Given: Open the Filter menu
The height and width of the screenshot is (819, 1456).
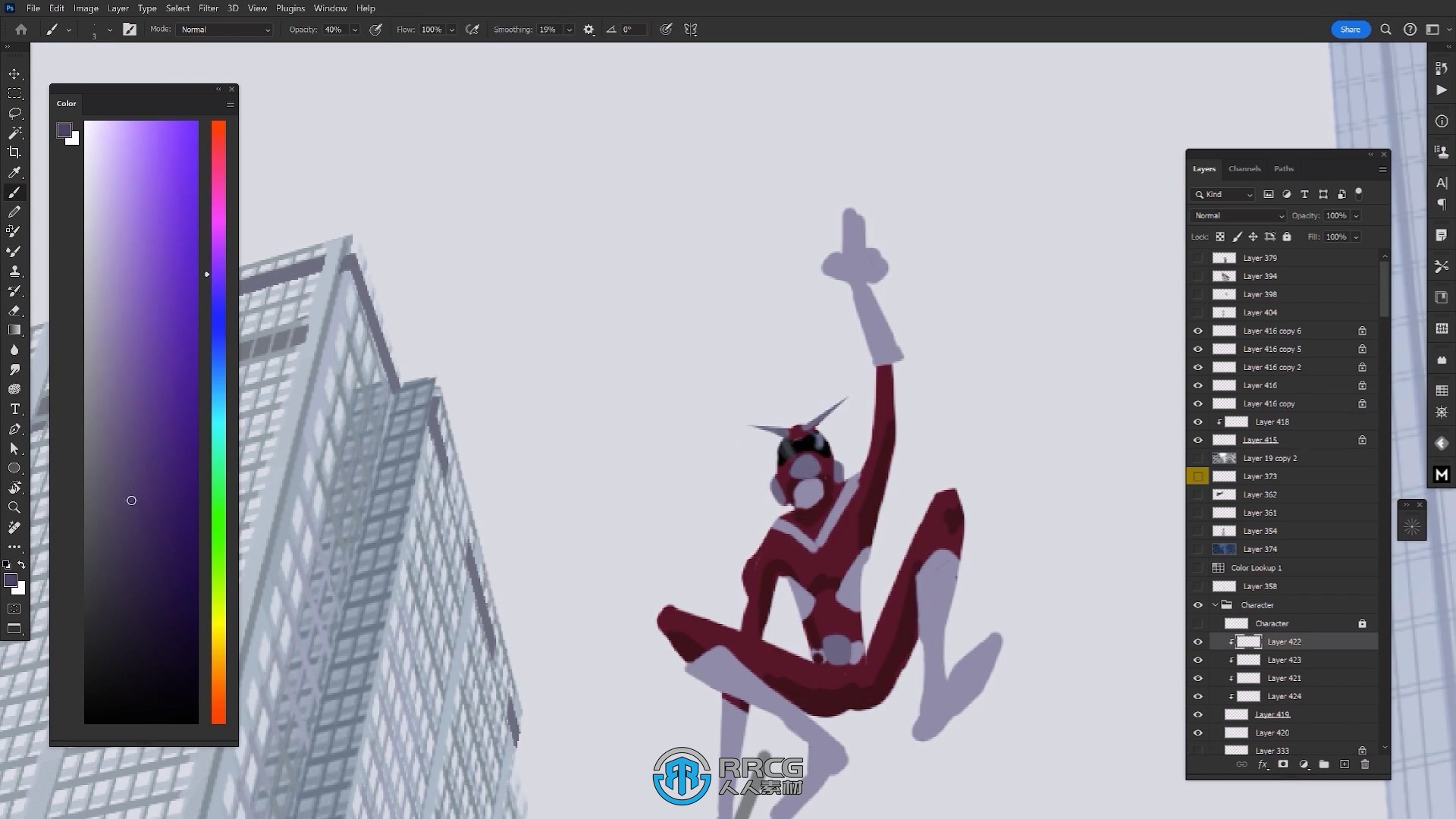Looking at the screenshot, I should click(209, 8).
